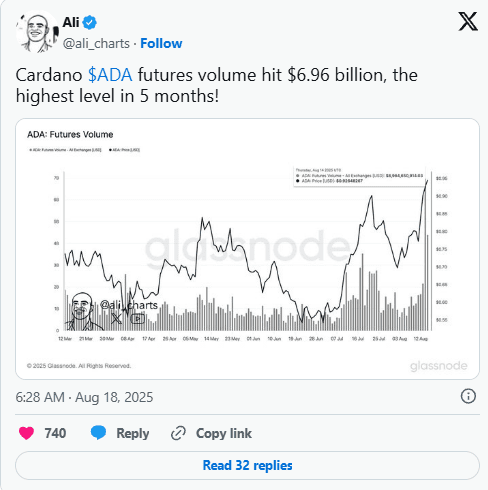Click the glassnode logo in chart corner

point(438,366)
